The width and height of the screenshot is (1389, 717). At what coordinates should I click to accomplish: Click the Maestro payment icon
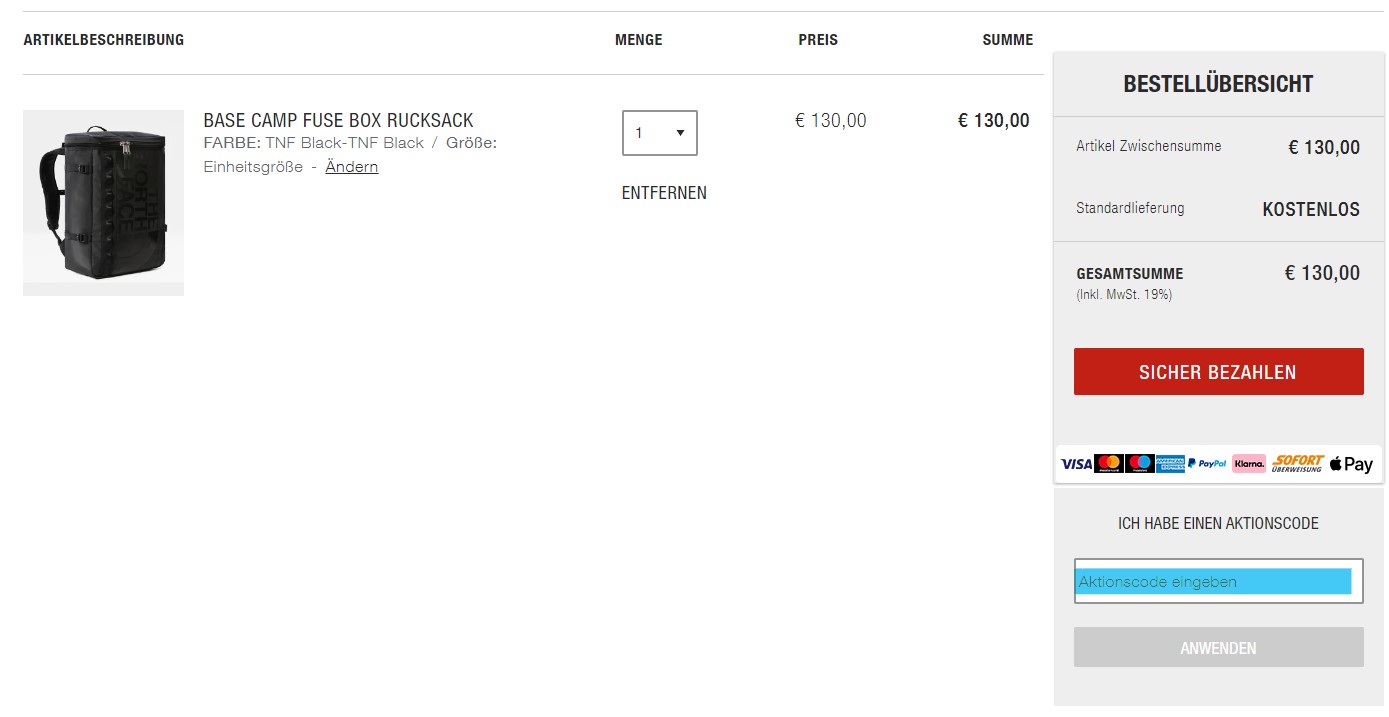click(1139, 464)
